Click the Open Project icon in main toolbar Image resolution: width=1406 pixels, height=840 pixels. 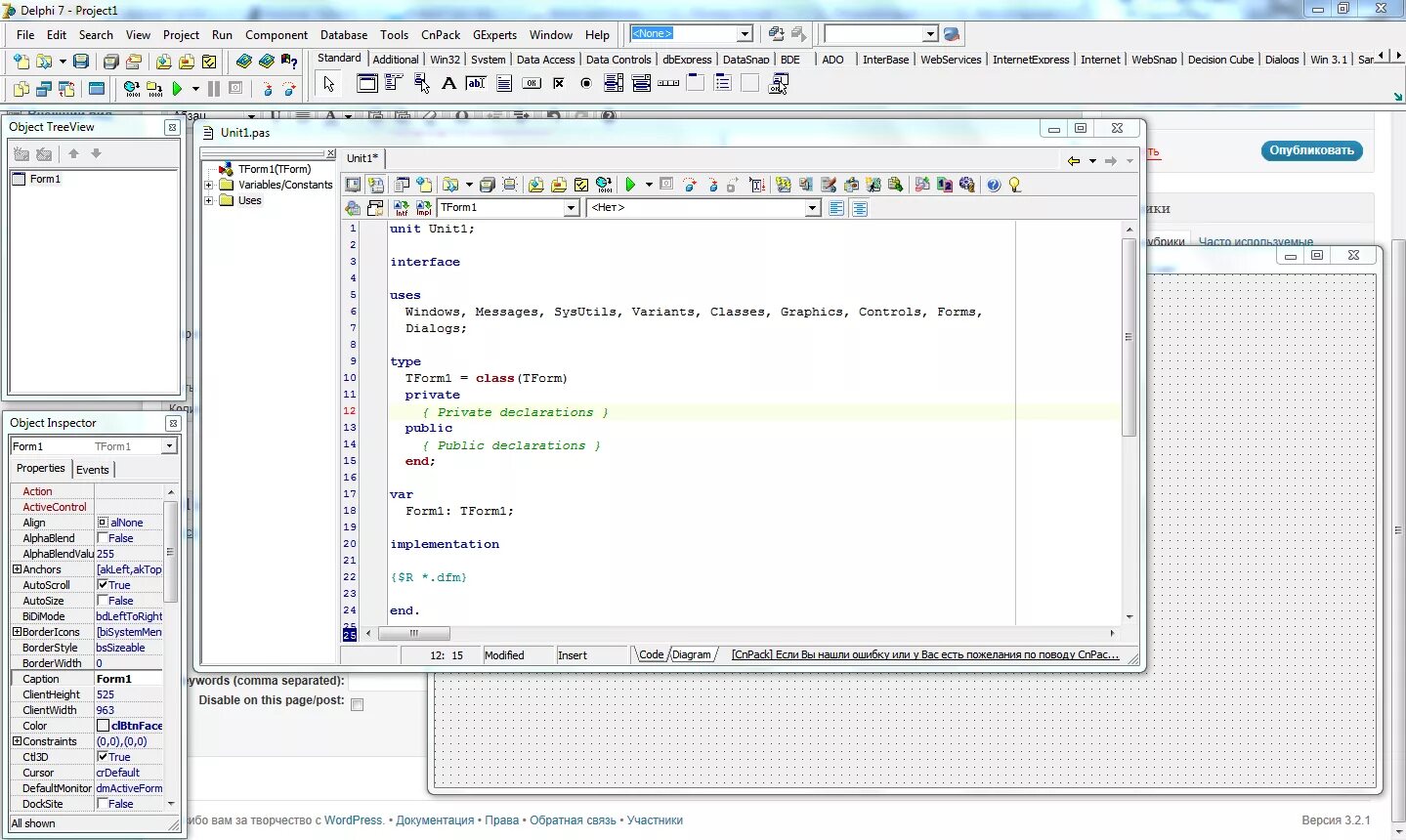pyautogui.click(x=134, y=62)
